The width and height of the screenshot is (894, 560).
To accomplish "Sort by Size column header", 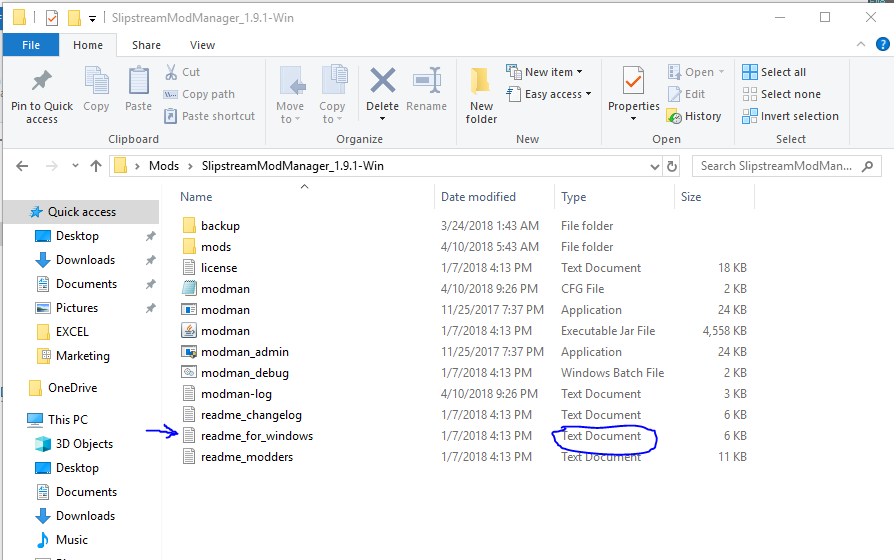I will pos(691,197).
